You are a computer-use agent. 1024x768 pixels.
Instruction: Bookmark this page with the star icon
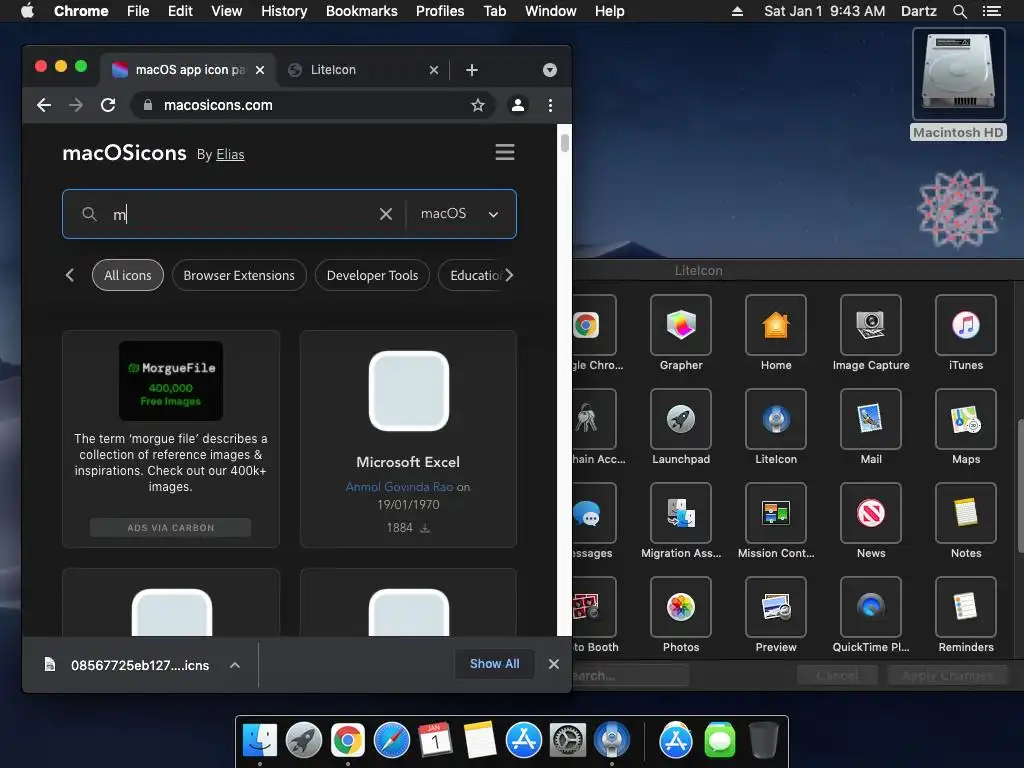(477, 105)
